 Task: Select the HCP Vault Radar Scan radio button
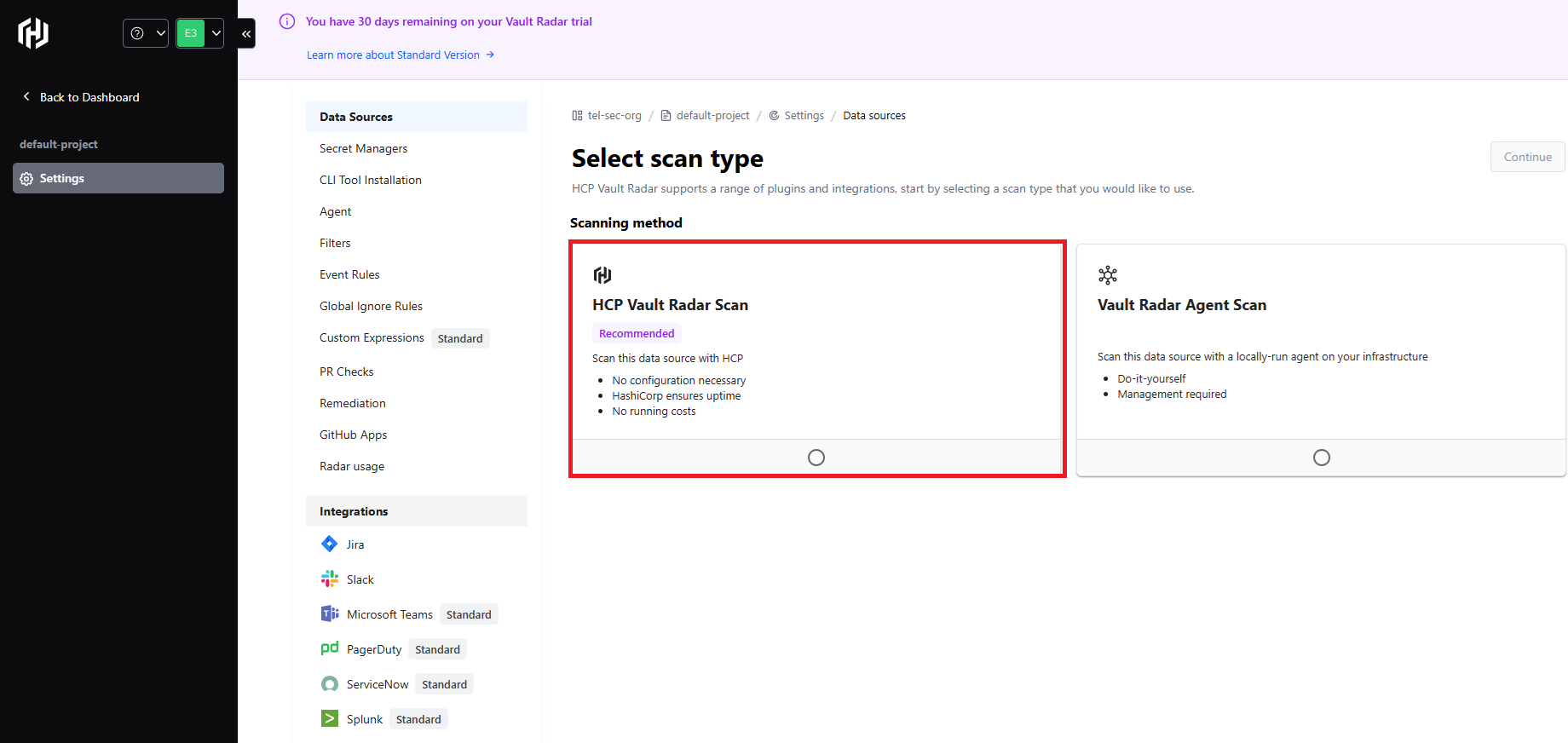tap(816, 458)
